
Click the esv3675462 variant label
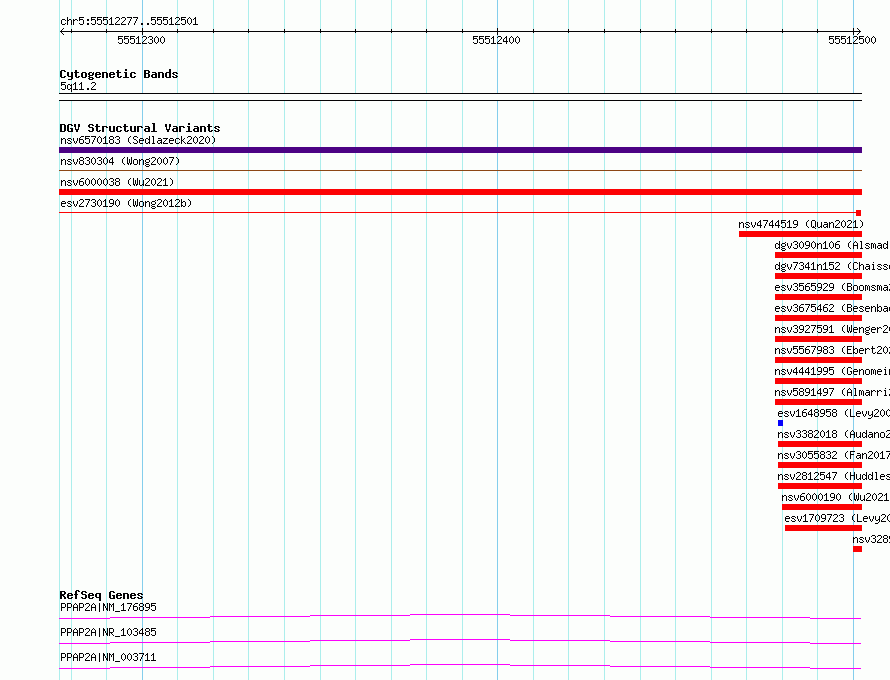[x=832, y=308]
